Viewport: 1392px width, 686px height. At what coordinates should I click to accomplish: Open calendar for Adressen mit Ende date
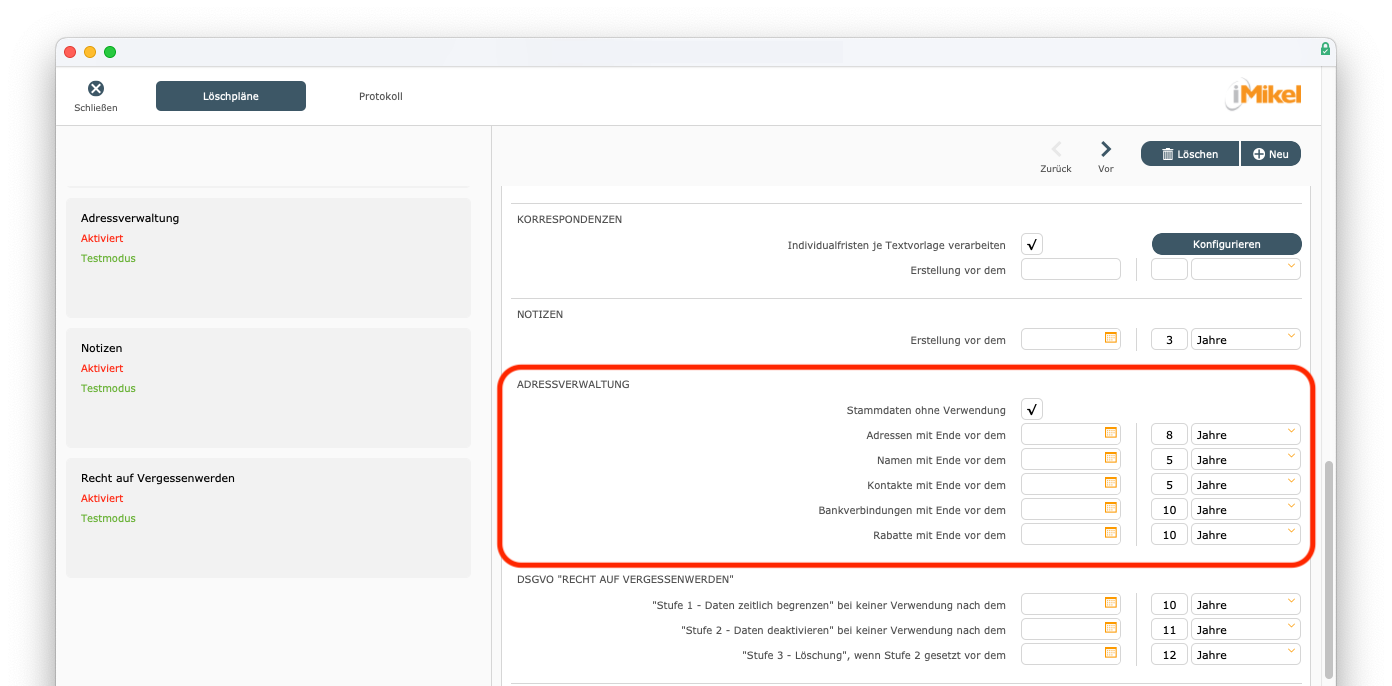pyautogui.click(x=1110, y=433)
